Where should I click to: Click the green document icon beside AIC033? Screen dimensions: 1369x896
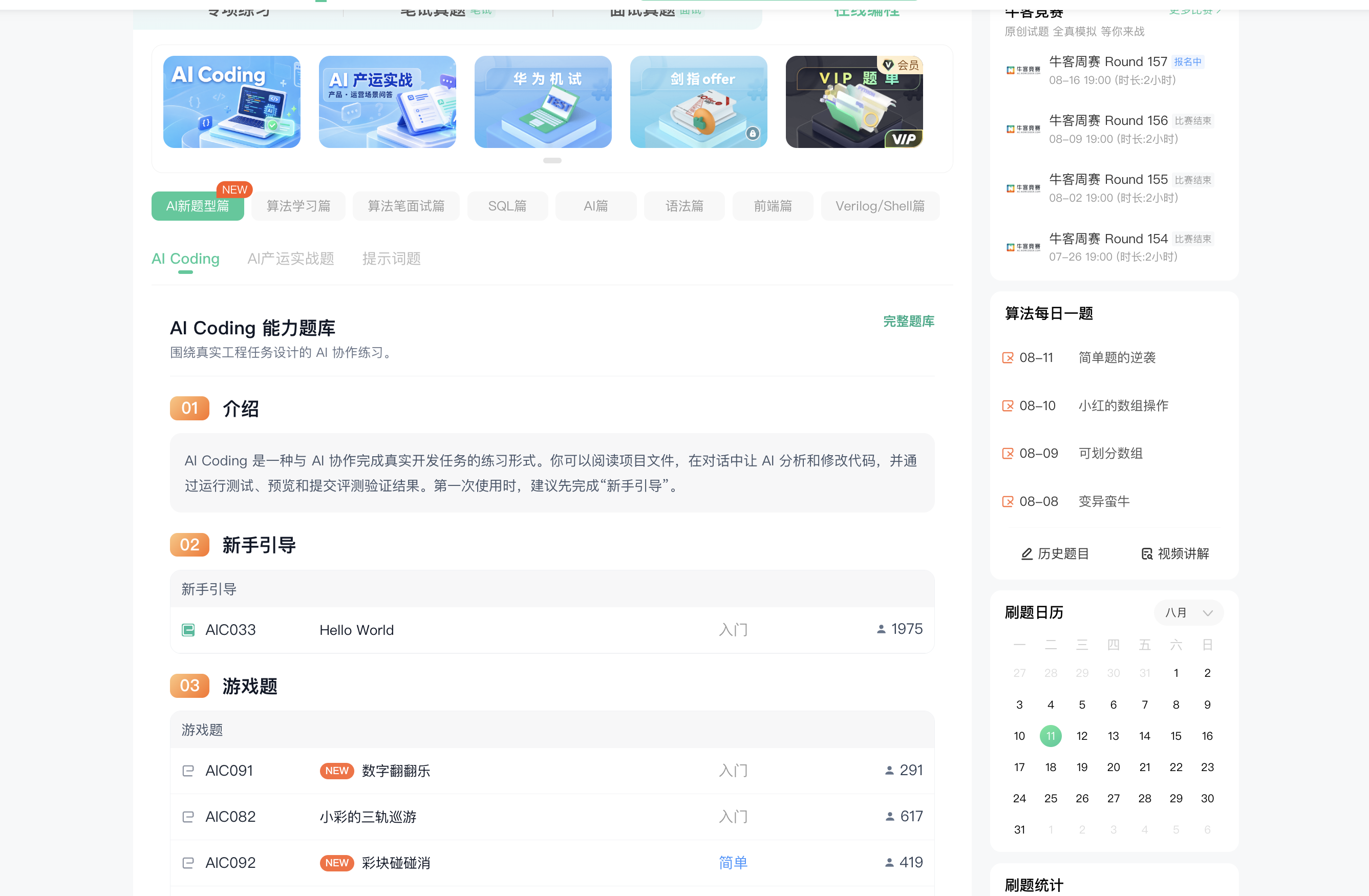pyautogui.click(x=188, y=630)
